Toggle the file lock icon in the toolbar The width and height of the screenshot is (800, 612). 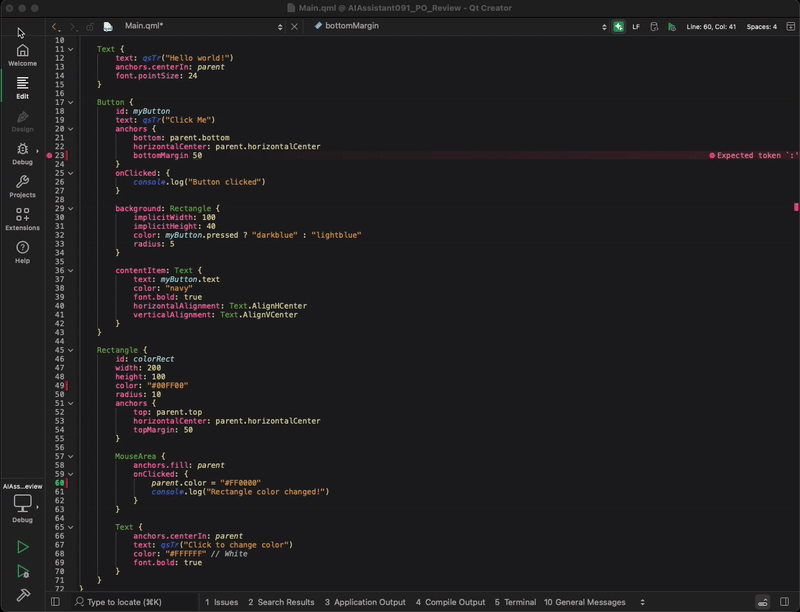[90, 28]
